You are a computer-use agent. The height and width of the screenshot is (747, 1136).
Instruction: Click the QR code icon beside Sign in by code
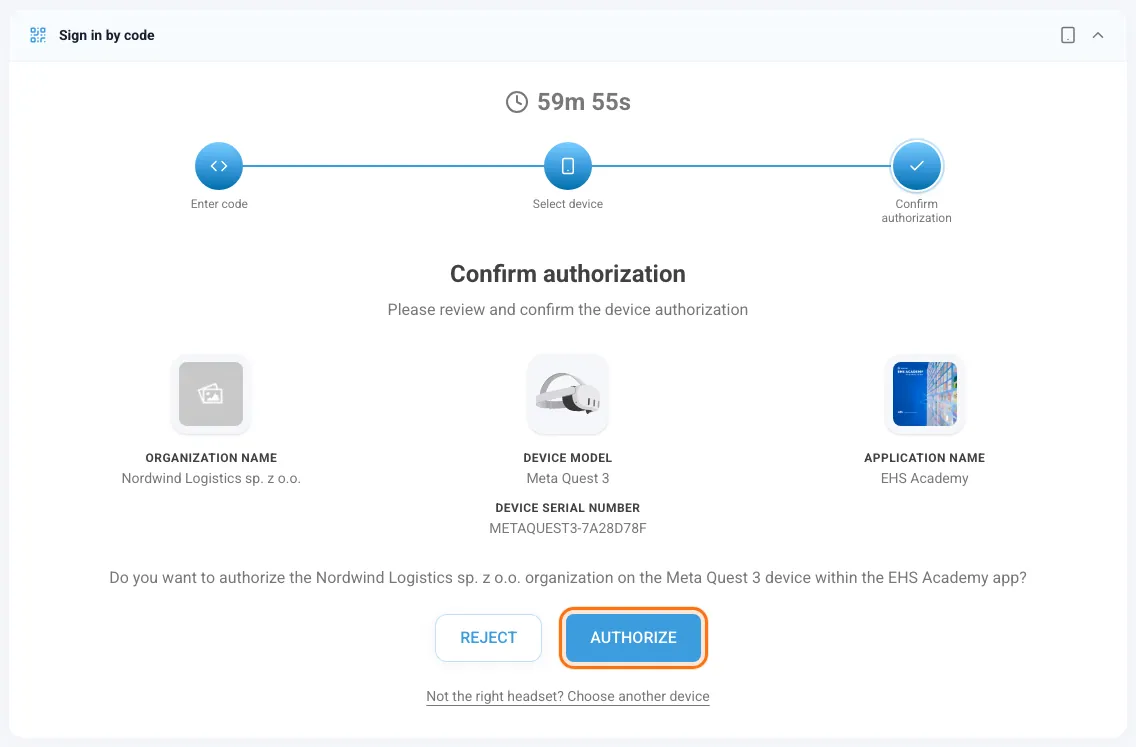click(38, 35)
